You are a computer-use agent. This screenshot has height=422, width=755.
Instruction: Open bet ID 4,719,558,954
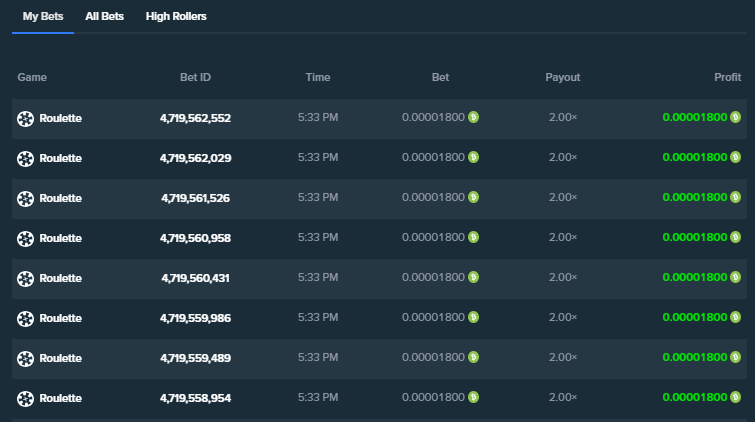(x=195, y=398)
